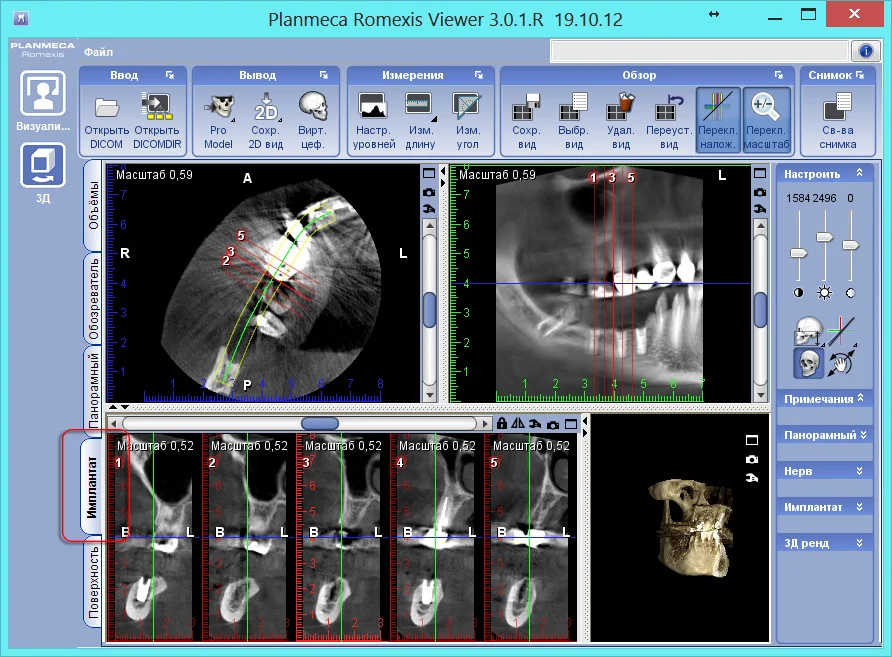The height and width of the screenshot is (657, 892).
Task: Click the Вирт. цеф. skull icon
Action: click(x=312, y=106)
